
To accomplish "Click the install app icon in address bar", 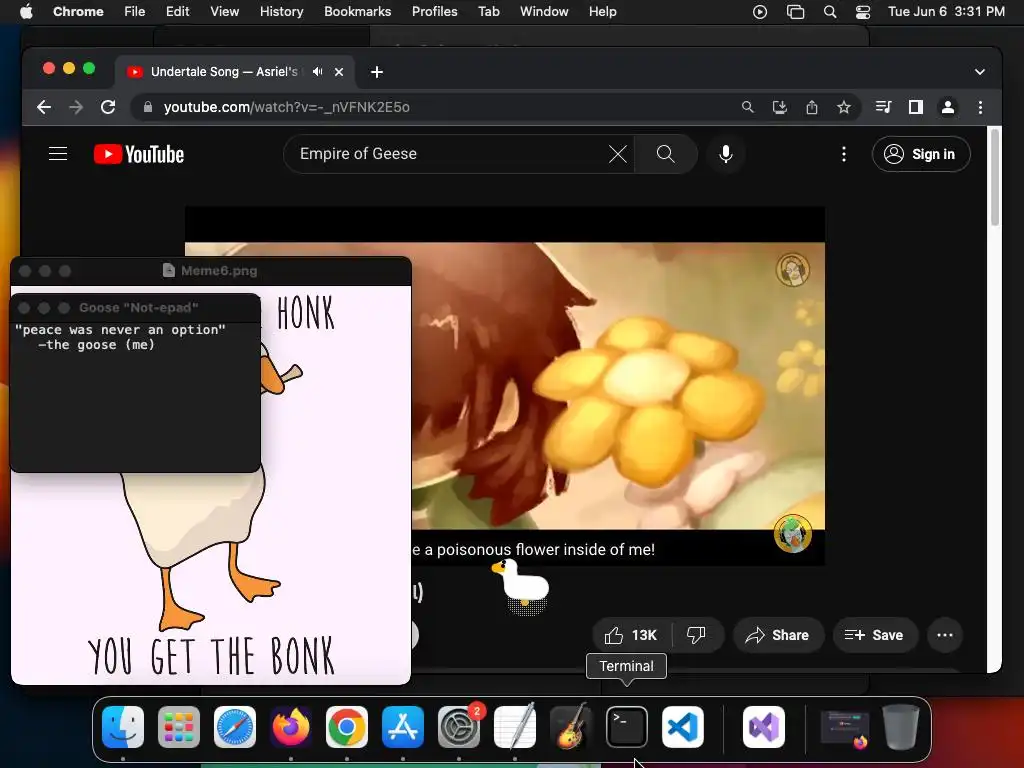I will (780, 107).
